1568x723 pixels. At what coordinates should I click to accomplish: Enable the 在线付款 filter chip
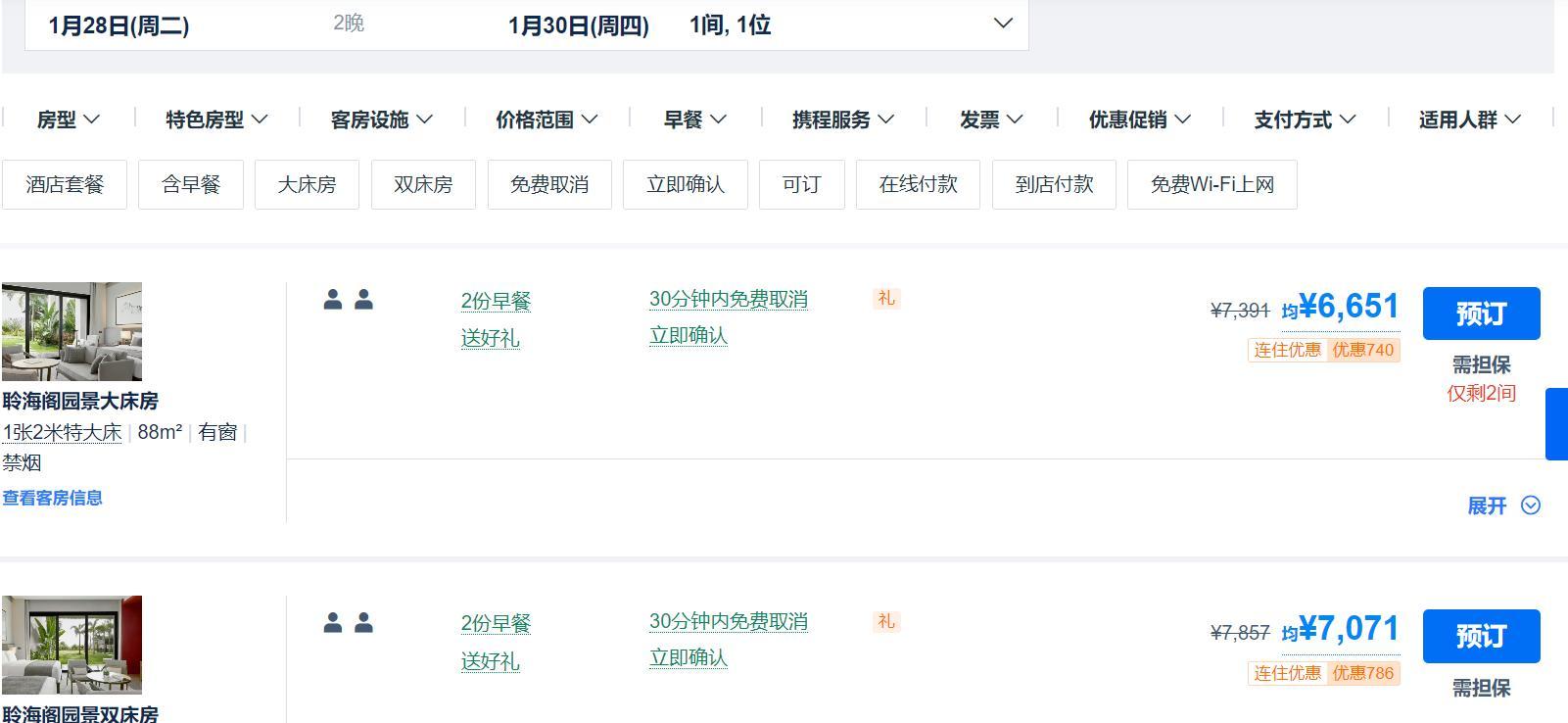point(918,184)
